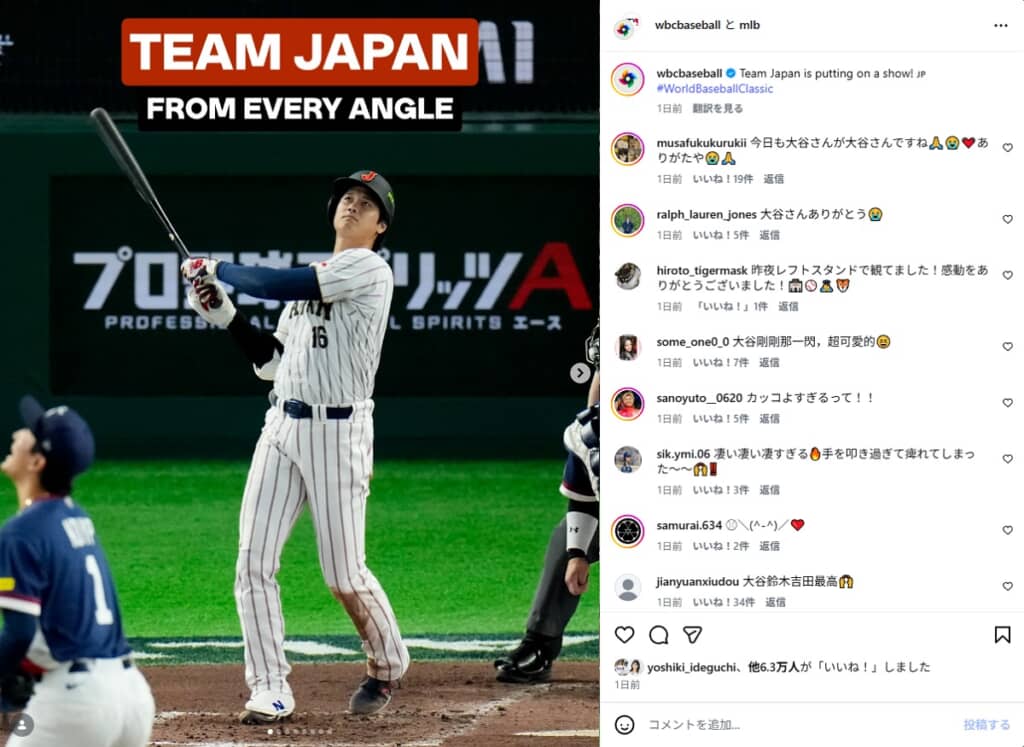This screenshot has width=1024, height=747.
Task: Reply to hiroto_tigermask's comment
Action: tap(788, 307)
